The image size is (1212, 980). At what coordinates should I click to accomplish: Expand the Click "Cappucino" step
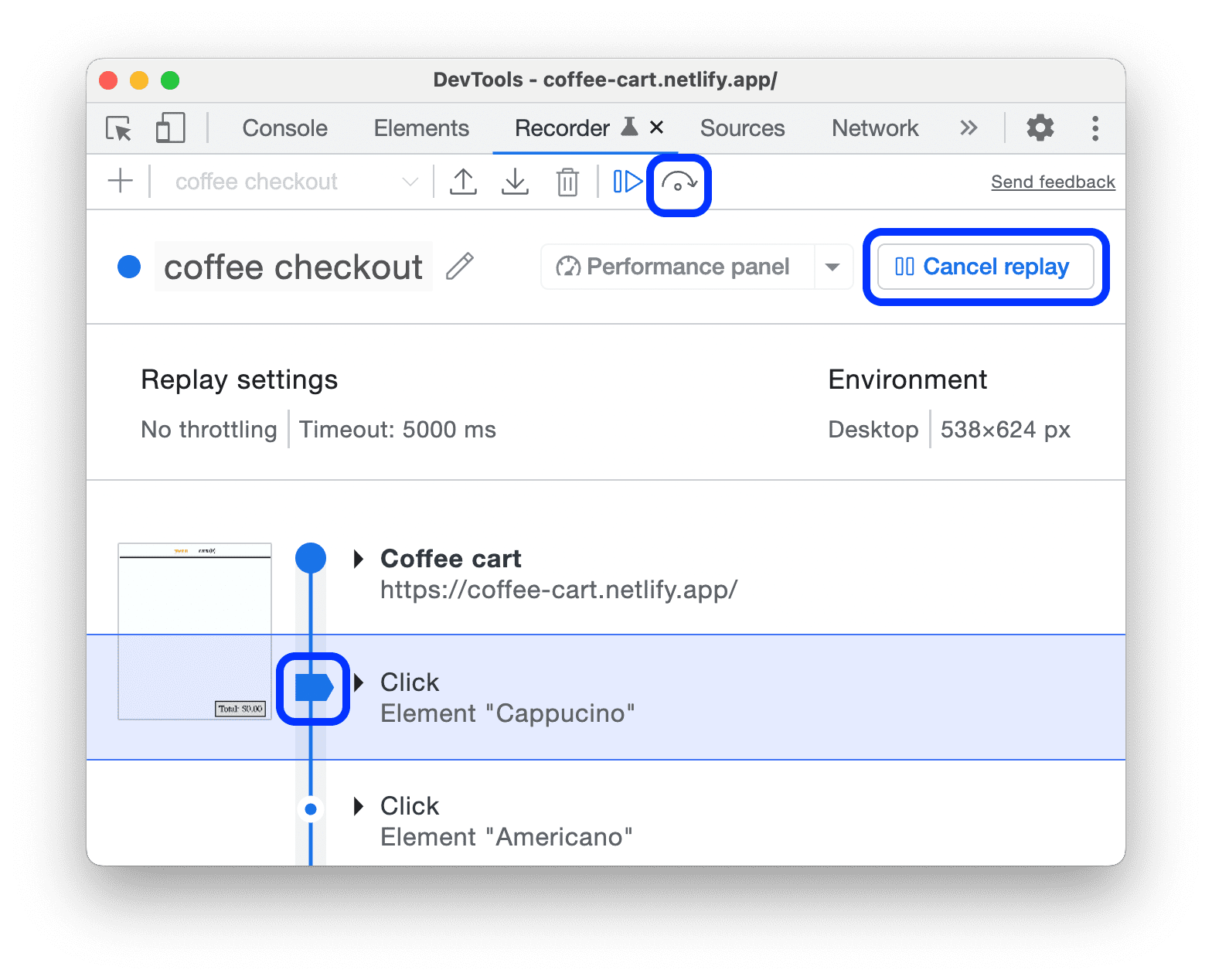[358, 682]
